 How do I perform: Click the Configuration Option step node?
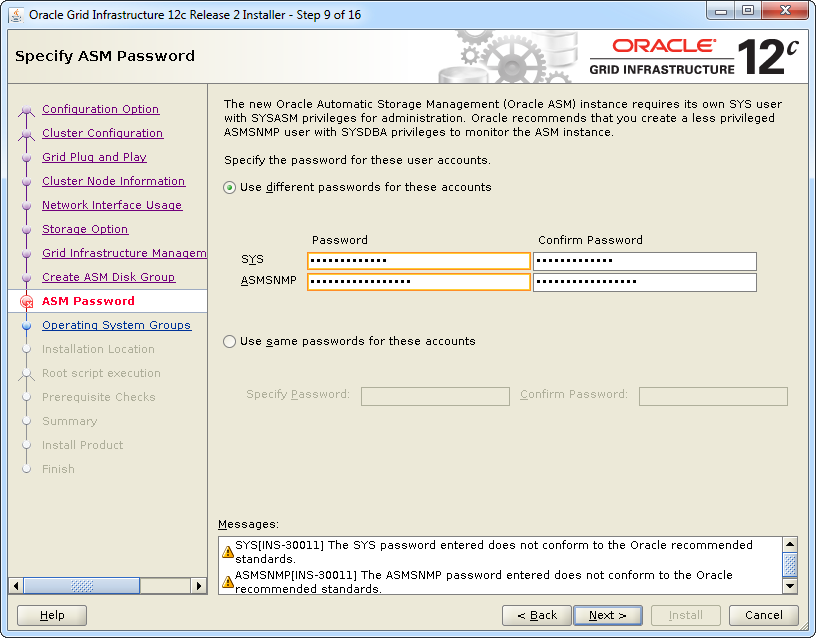pos(27,110)
